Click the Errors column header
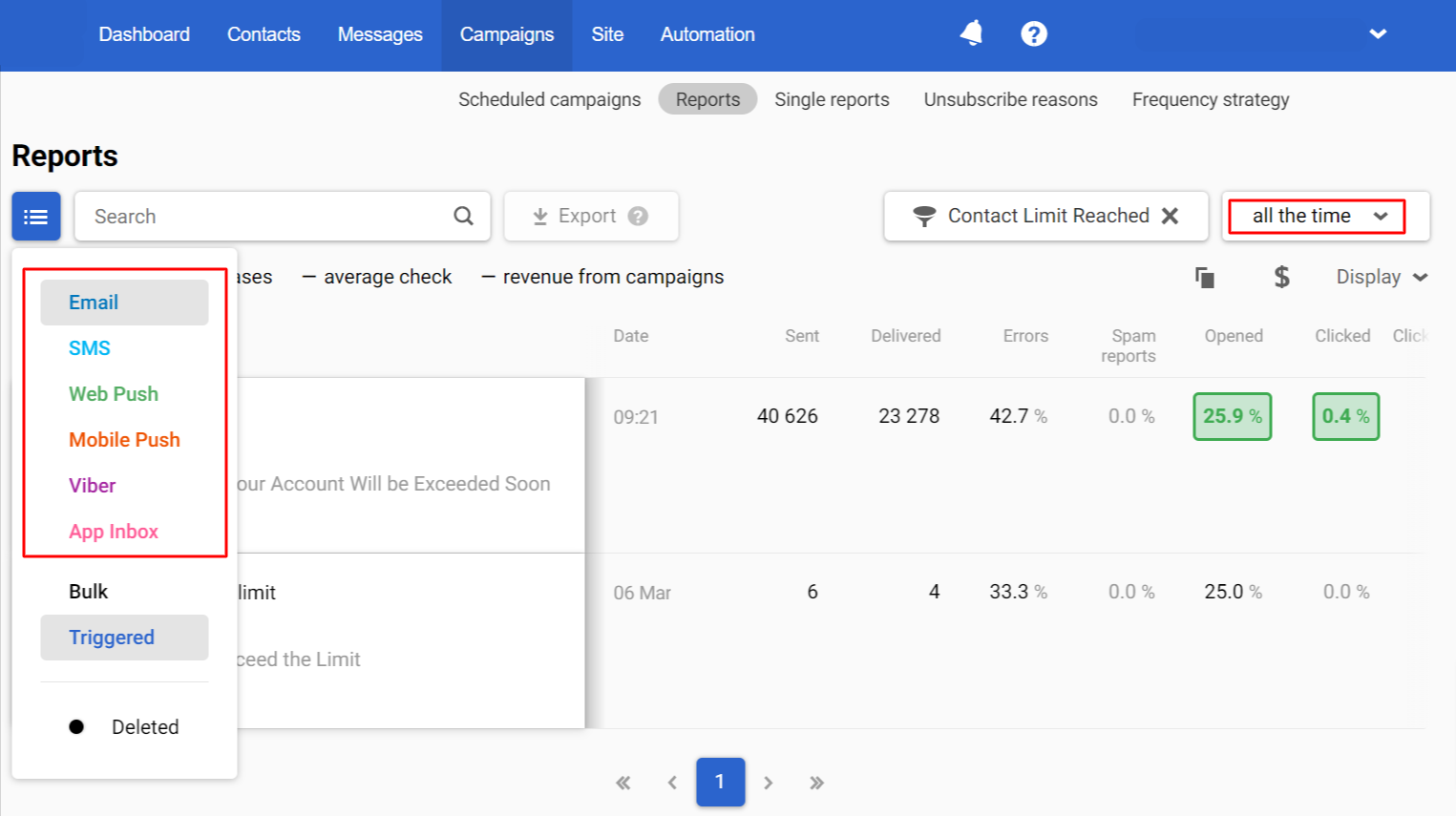This screenshot has width=1456, height=816. (x=1025, y=336)
